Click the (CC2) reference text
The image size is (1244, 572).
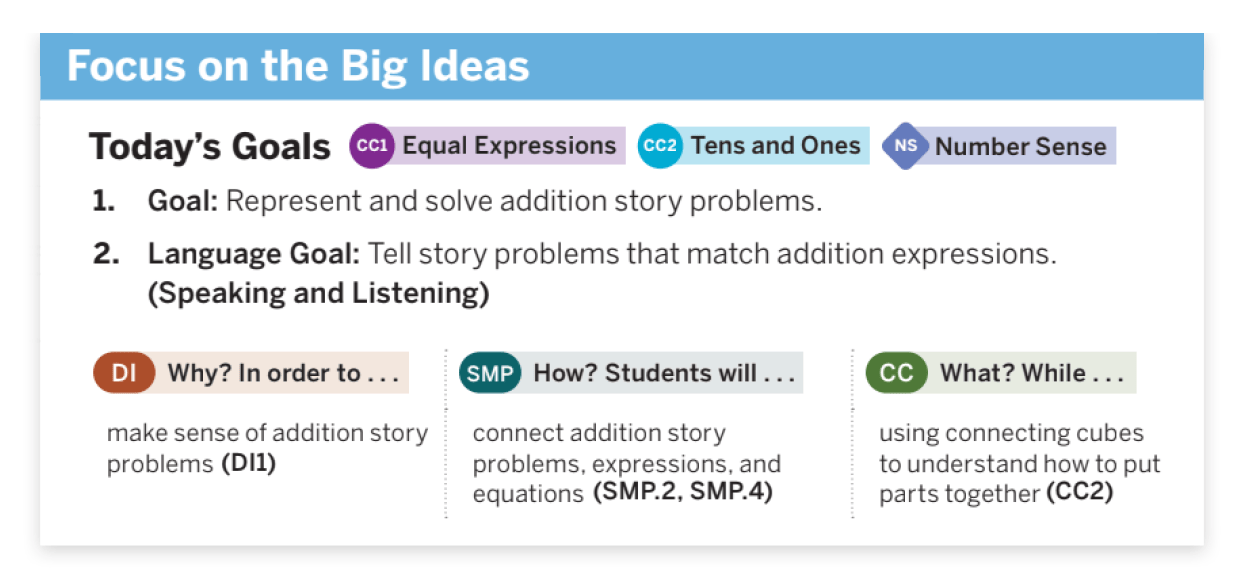pyautogui.click(x=1079, y=494)
